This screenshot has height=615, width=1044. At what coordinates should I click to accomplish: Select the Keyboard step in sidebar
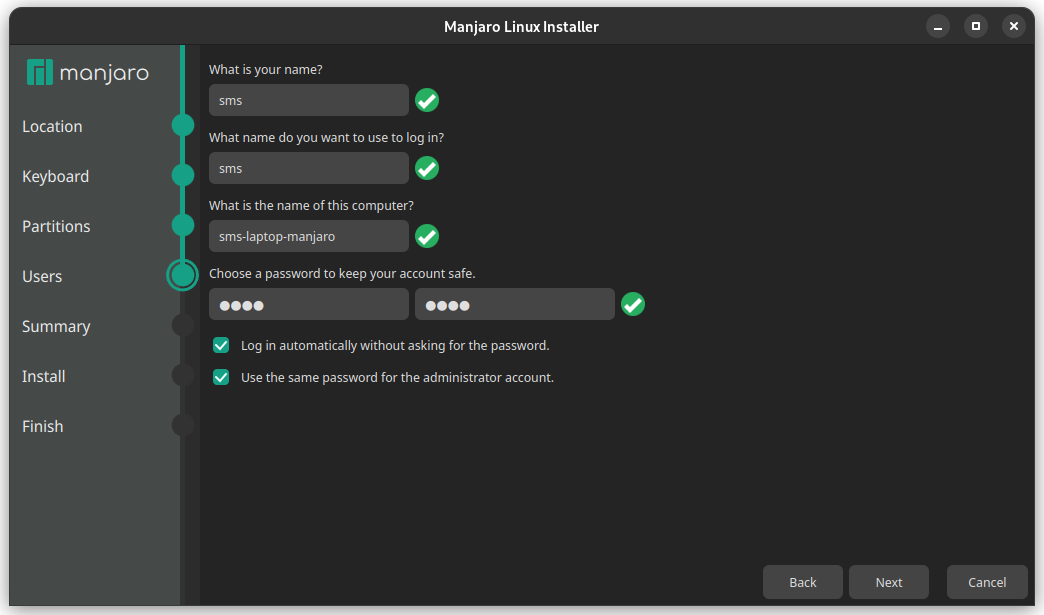[x=55, y=176]
